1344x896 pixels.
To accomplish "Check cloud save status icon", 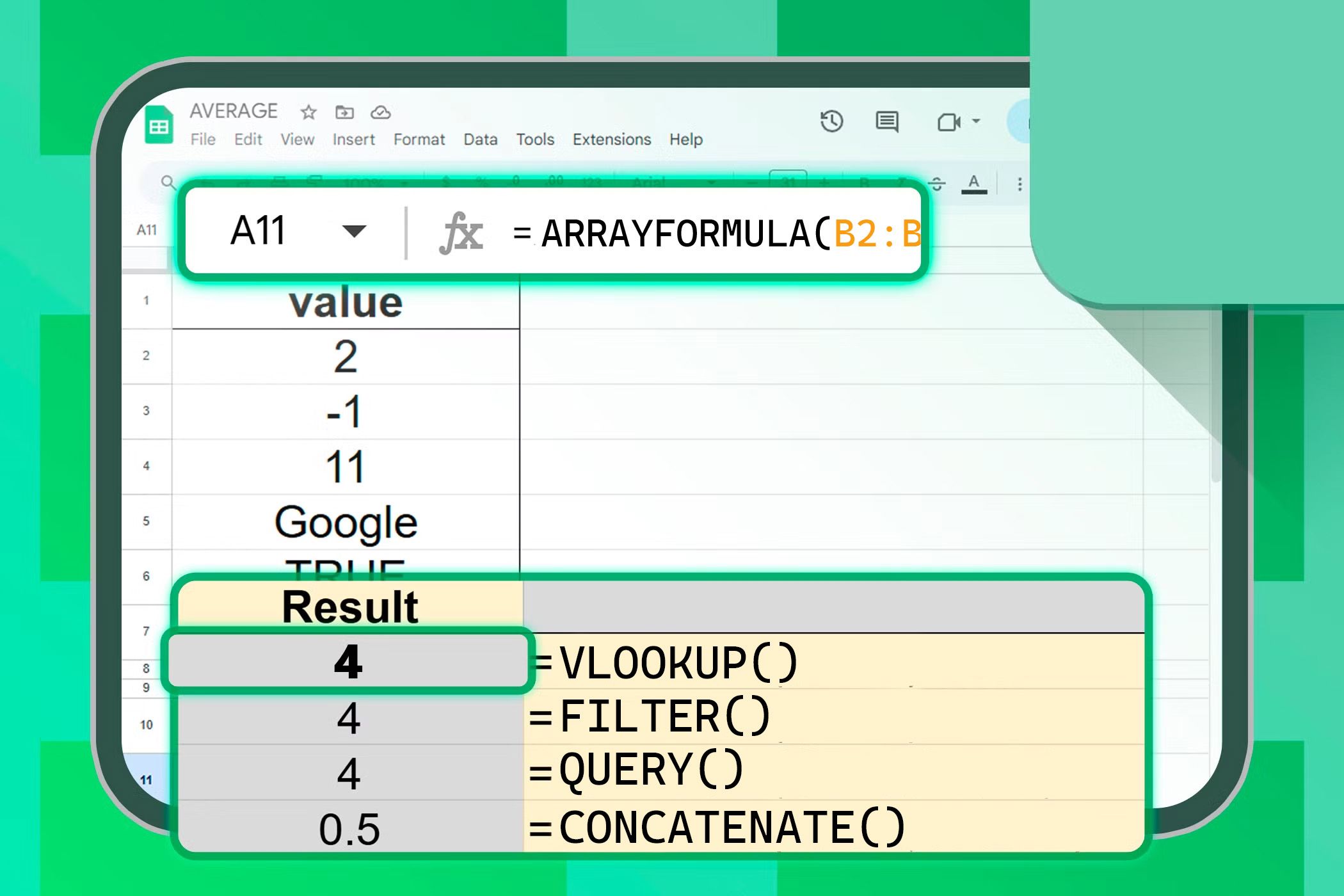I will pyautogui.click(x=381, y=113).
